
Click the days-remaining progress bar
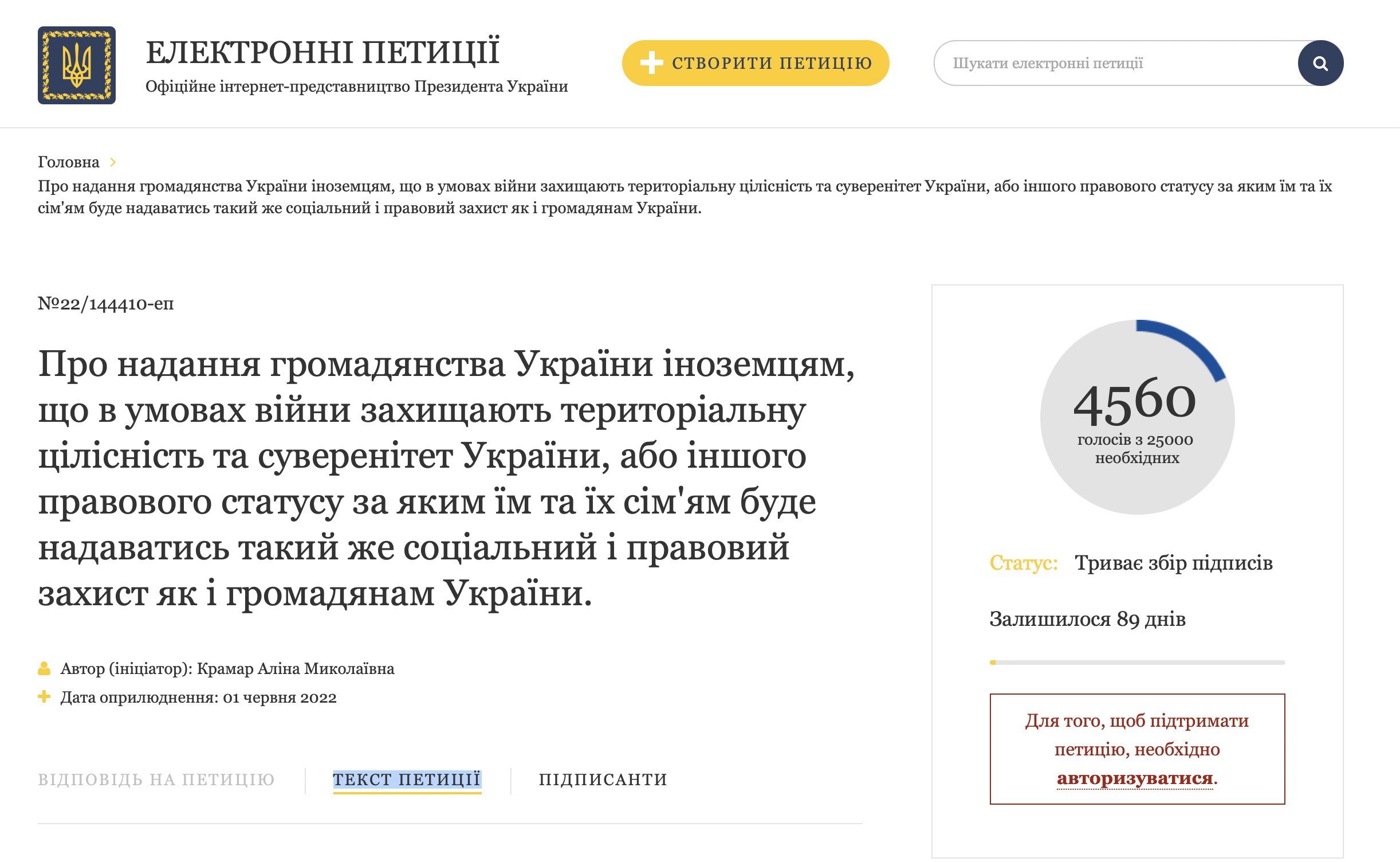click(x=1137, y=663)
